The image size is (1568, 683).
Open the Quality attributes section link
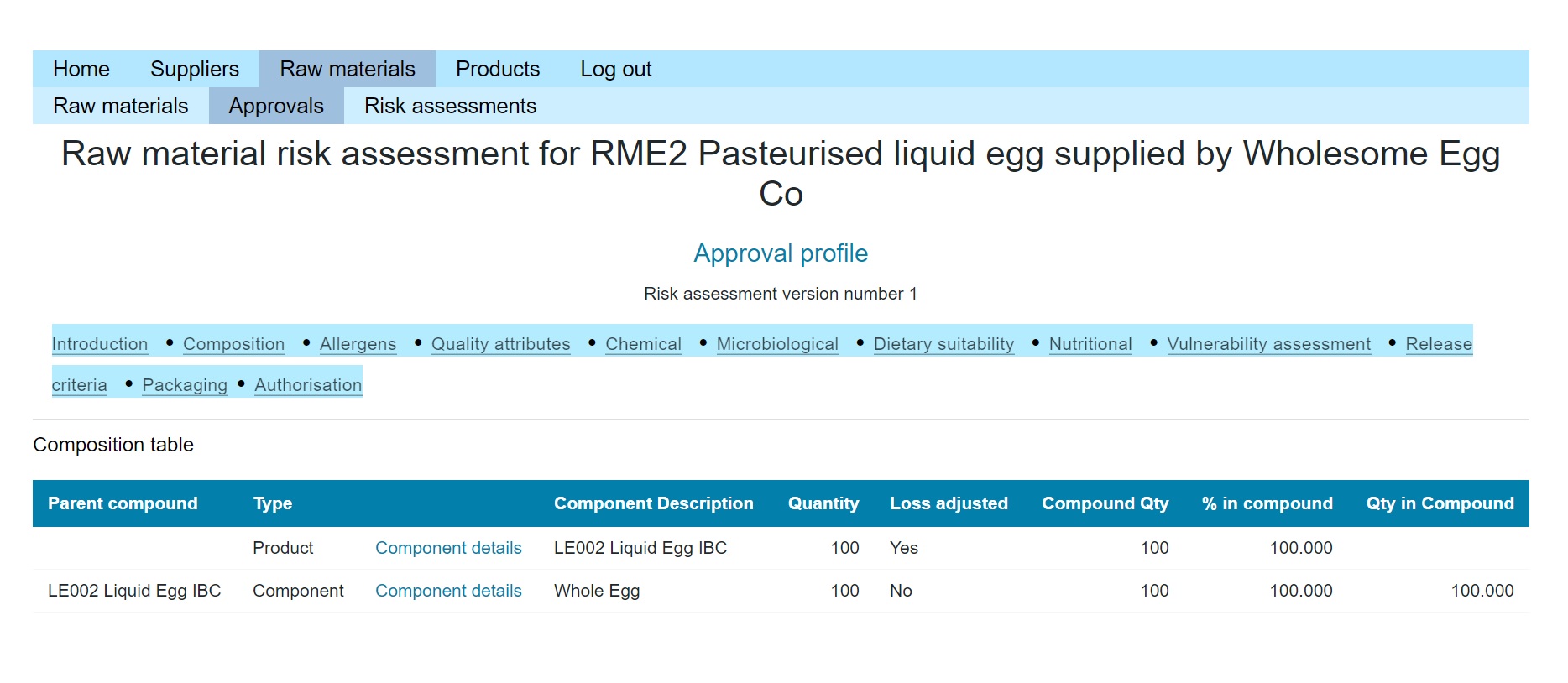[500, 344]
